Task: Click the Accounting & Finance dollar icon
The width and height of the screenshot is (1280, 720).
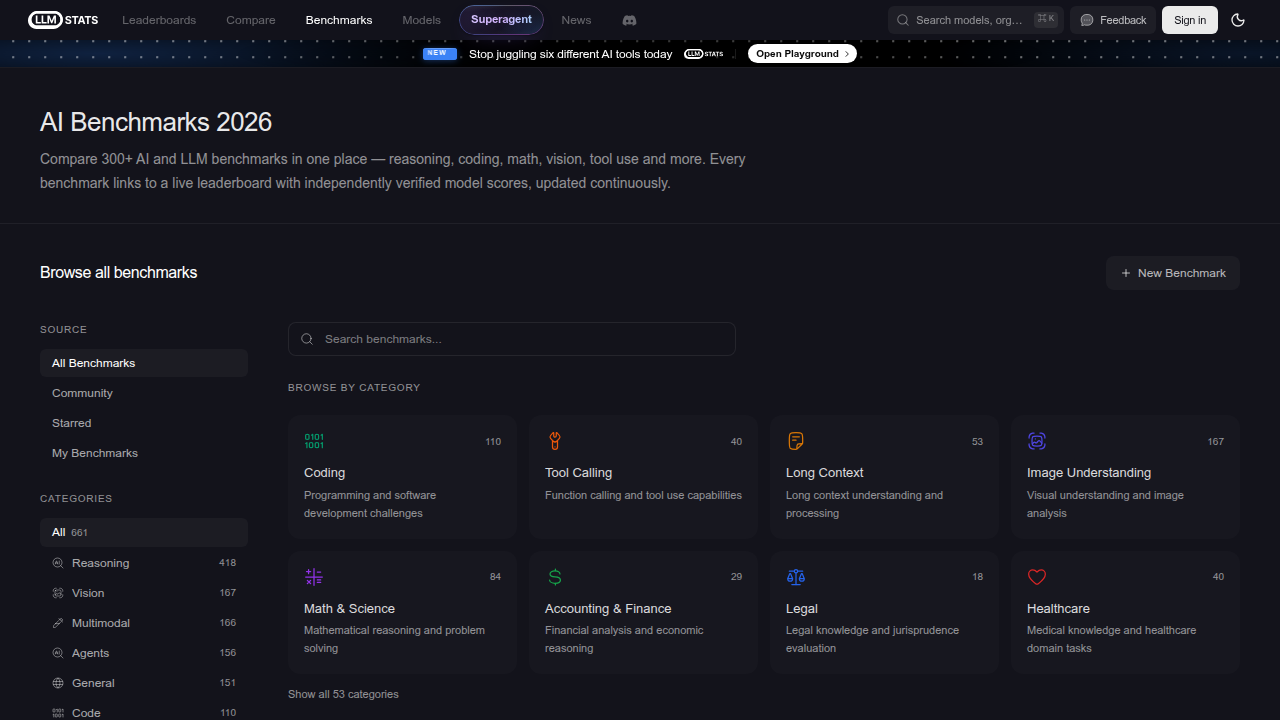Action: 555,577
